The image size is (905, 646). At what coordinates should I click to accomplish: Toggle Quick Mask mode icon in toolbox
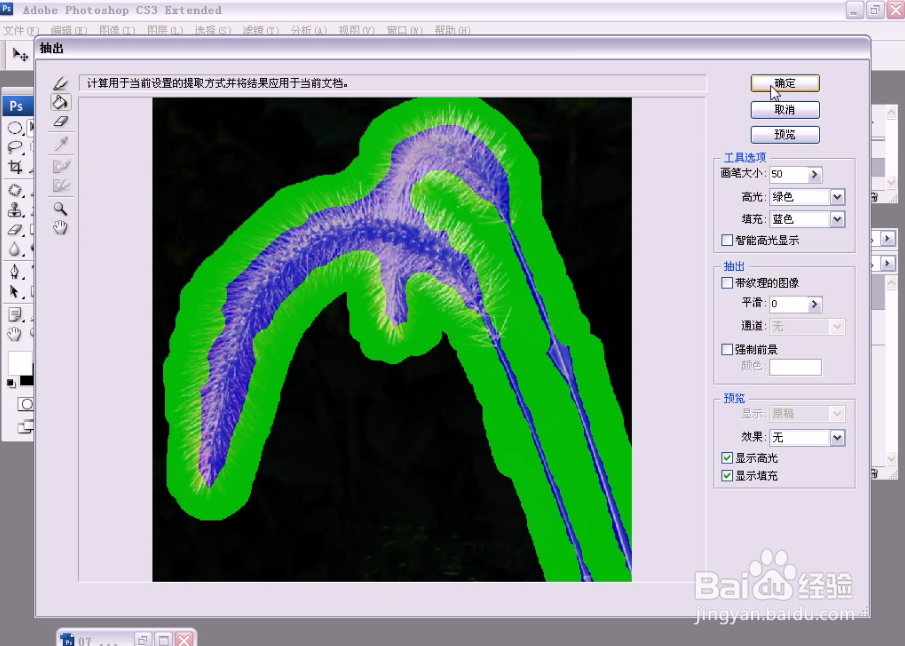pyautogui.click(x=25, y=404)
